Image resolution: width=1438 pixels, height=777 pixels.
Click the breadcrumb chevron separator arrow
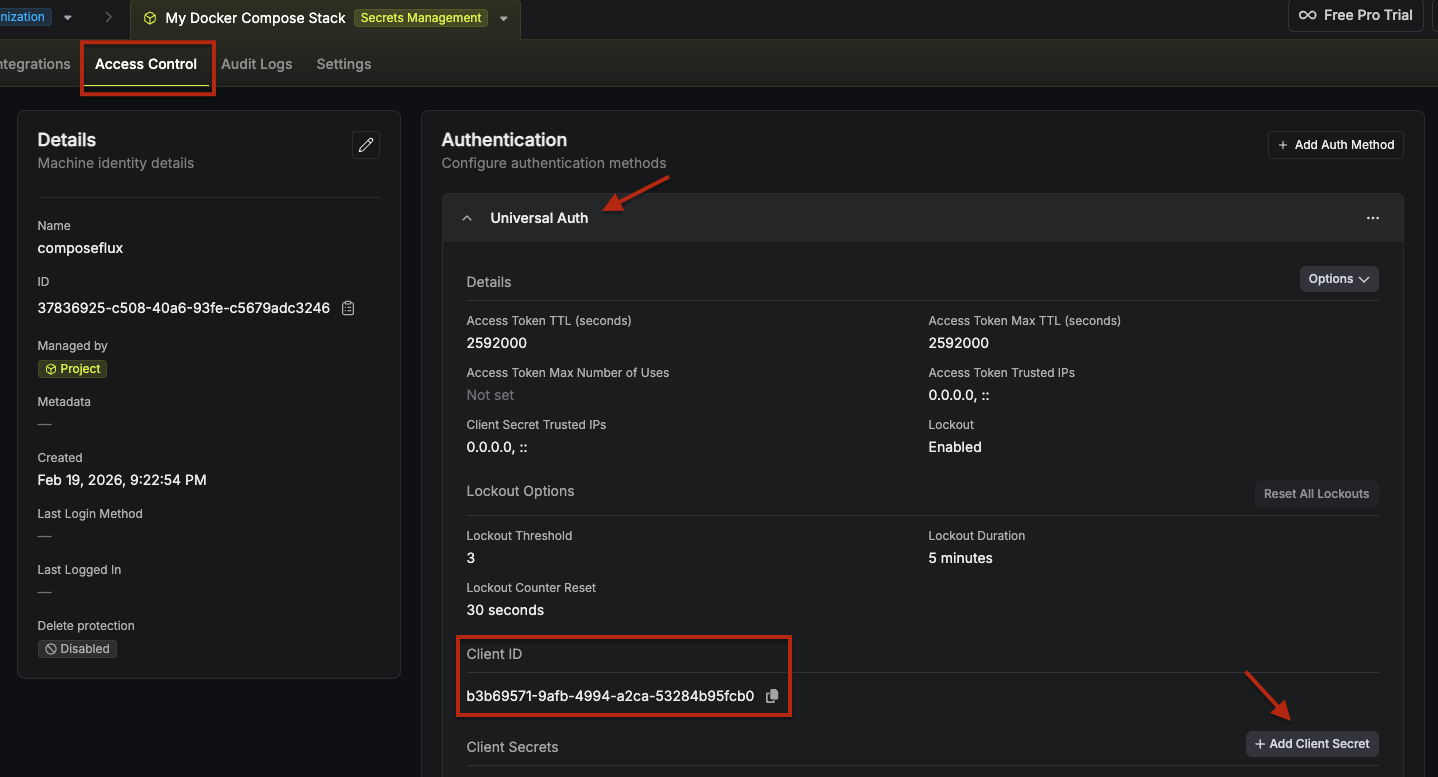tap(108, 17)
